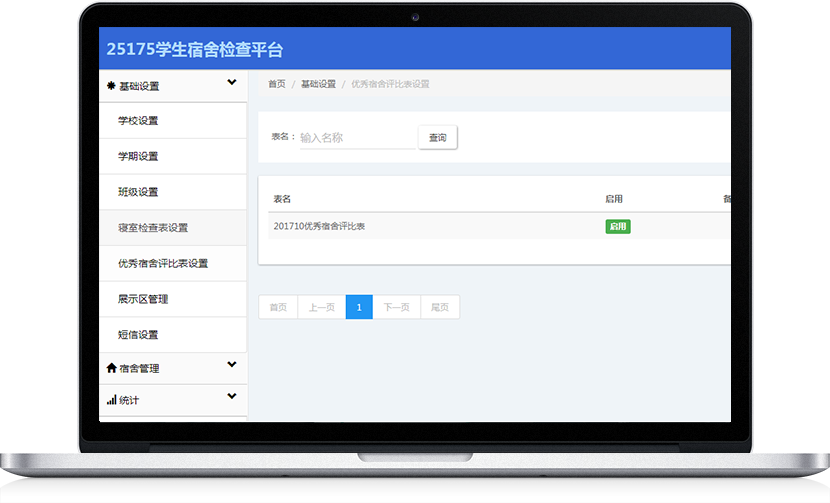This screenshot has height=503, width=830.
Task: Toggle the green 启用 status badge
Action: pyautogui.click(x=617, y=227)
